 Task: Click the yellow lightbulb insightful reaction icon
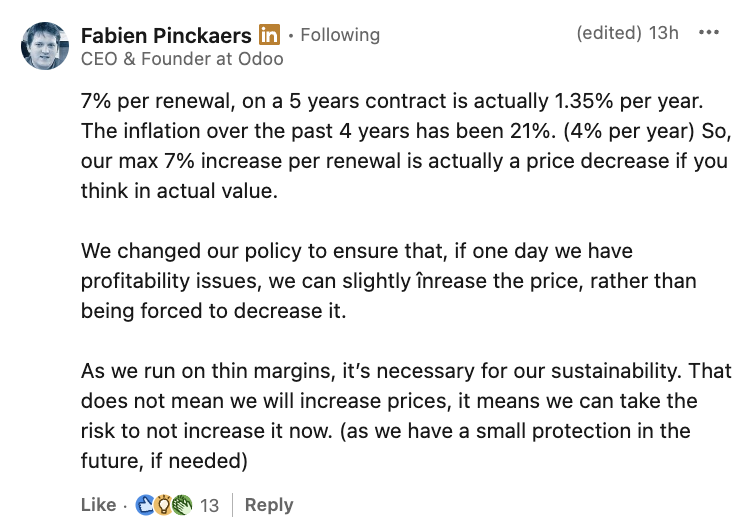tap(163, 505)
